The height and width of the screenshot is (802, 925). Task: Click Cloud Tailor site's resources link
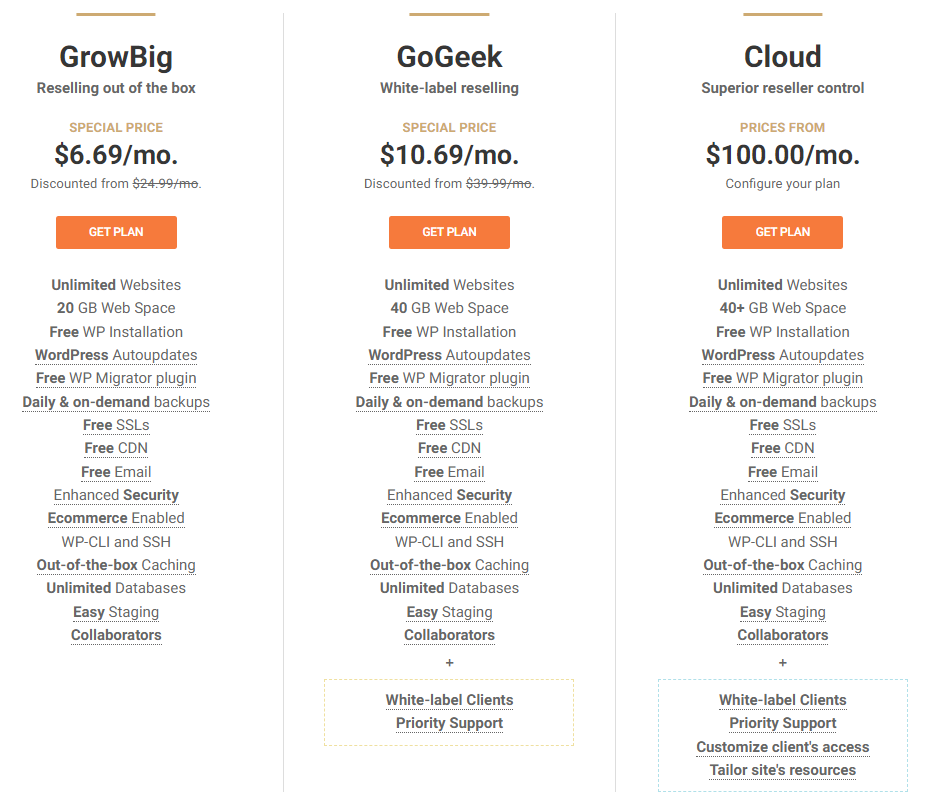pyautogui.click(x=782, y=770)
